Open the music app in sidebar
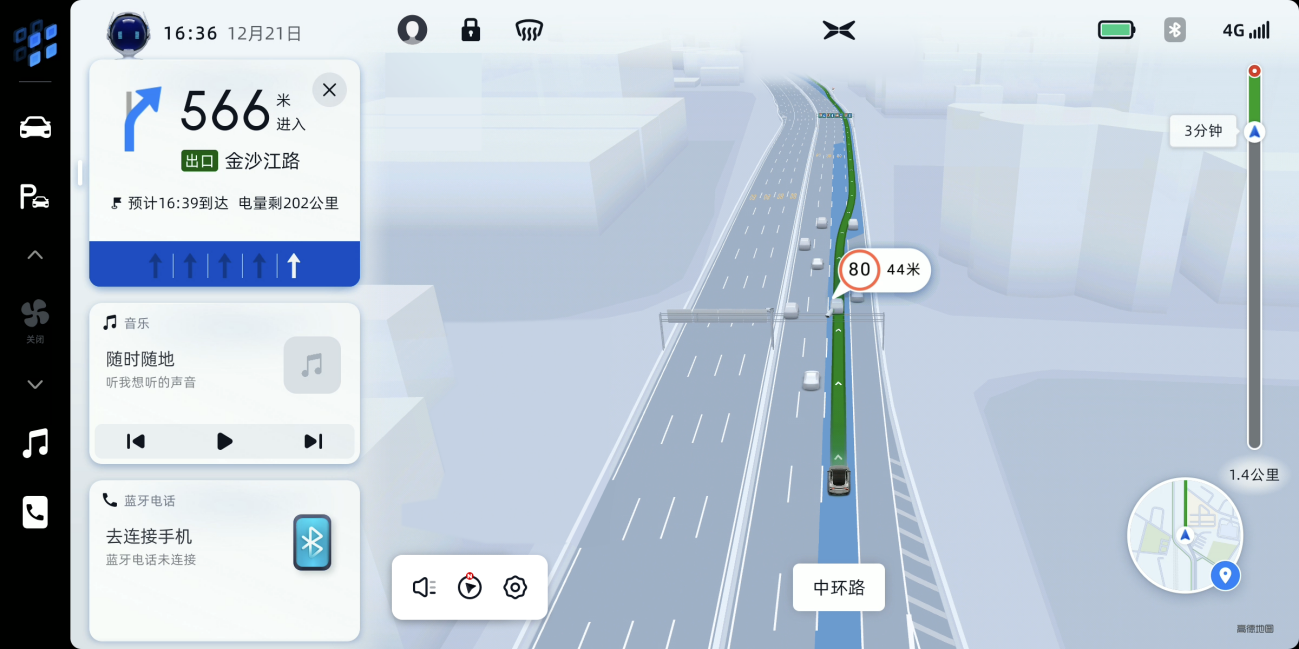Viewport: 1299px width, 649px height. pyautogui.click(x=35, y=442)
